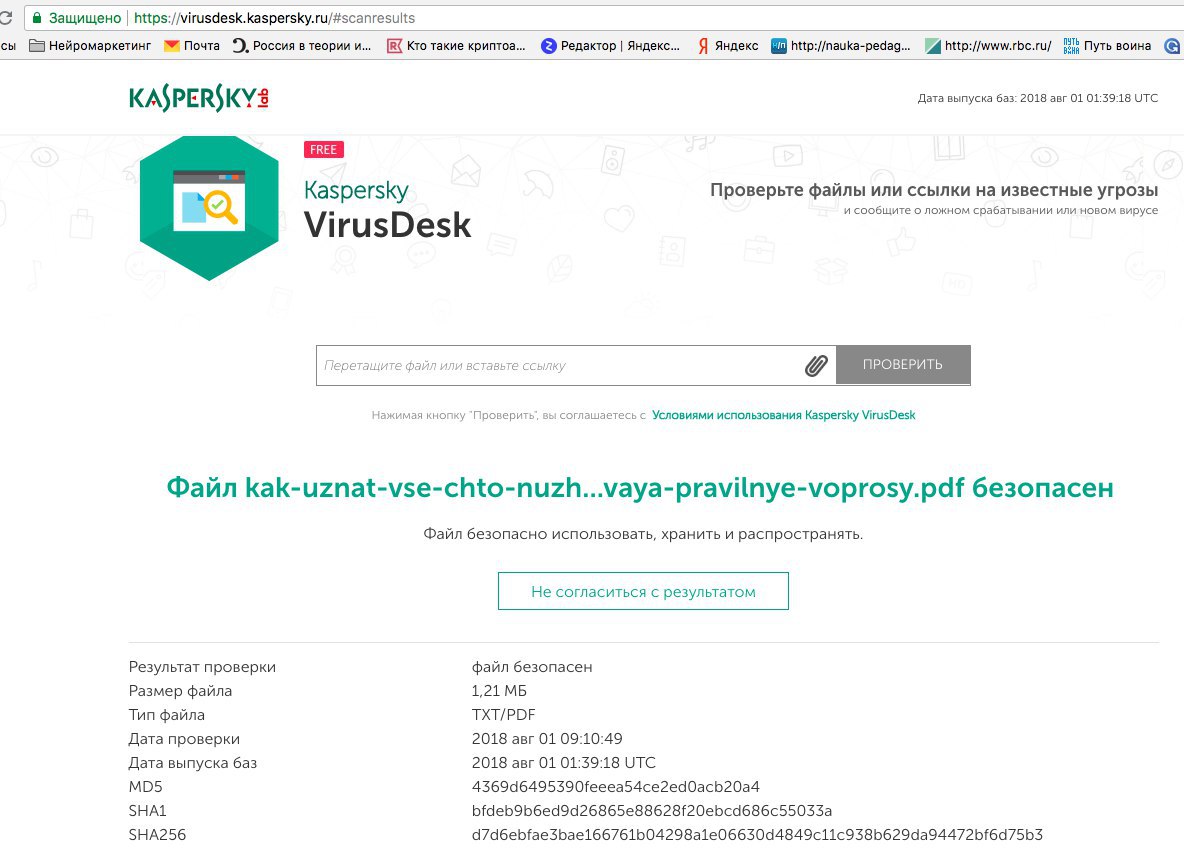Open the Яндекс bookmark

(x=727, y=46)
